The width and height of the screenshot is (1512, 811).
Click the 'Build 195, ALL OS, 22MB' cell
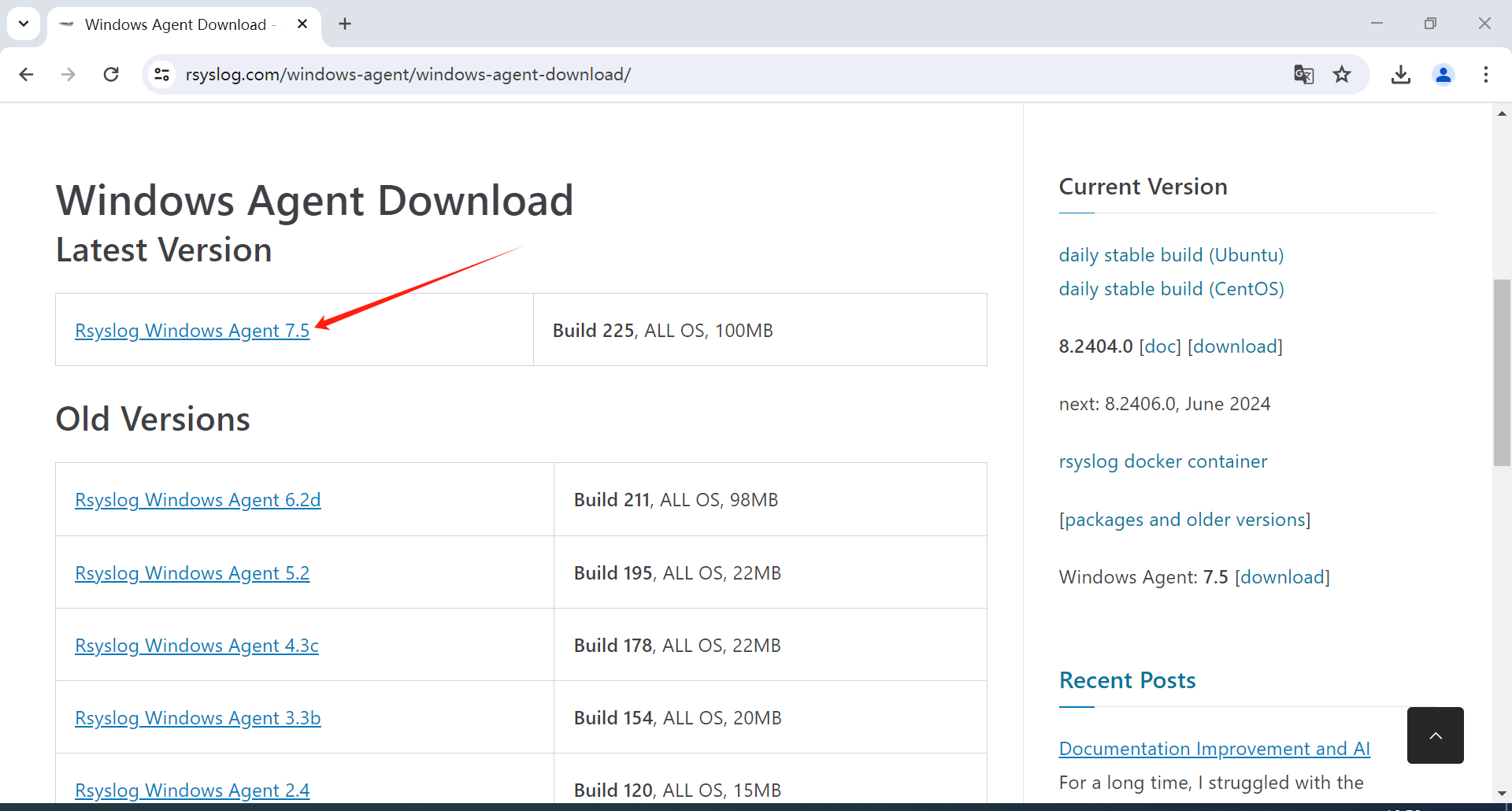(x=770, y=572)
